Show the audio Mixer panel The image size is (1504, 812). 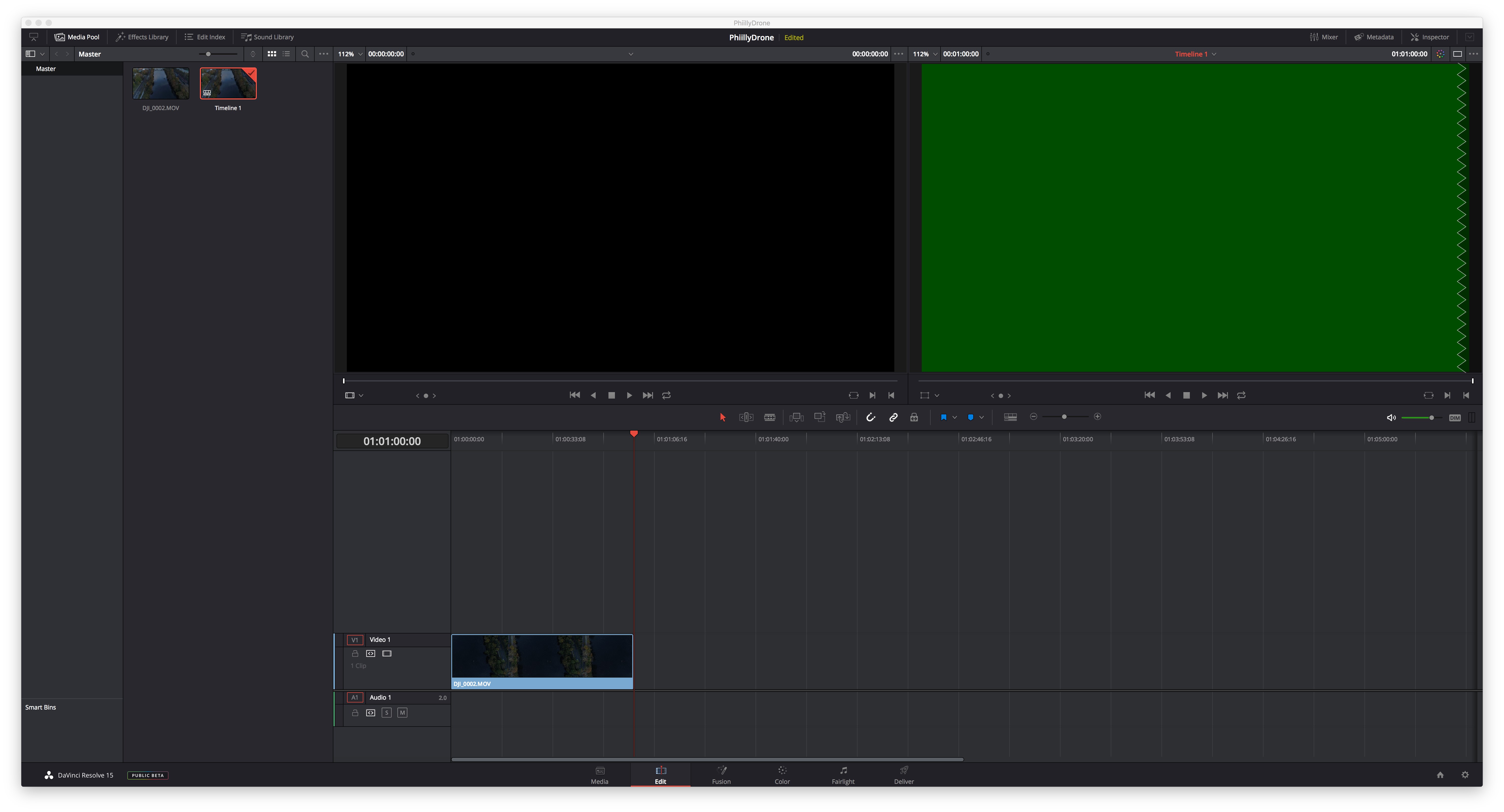click(x=1324, y=37)
